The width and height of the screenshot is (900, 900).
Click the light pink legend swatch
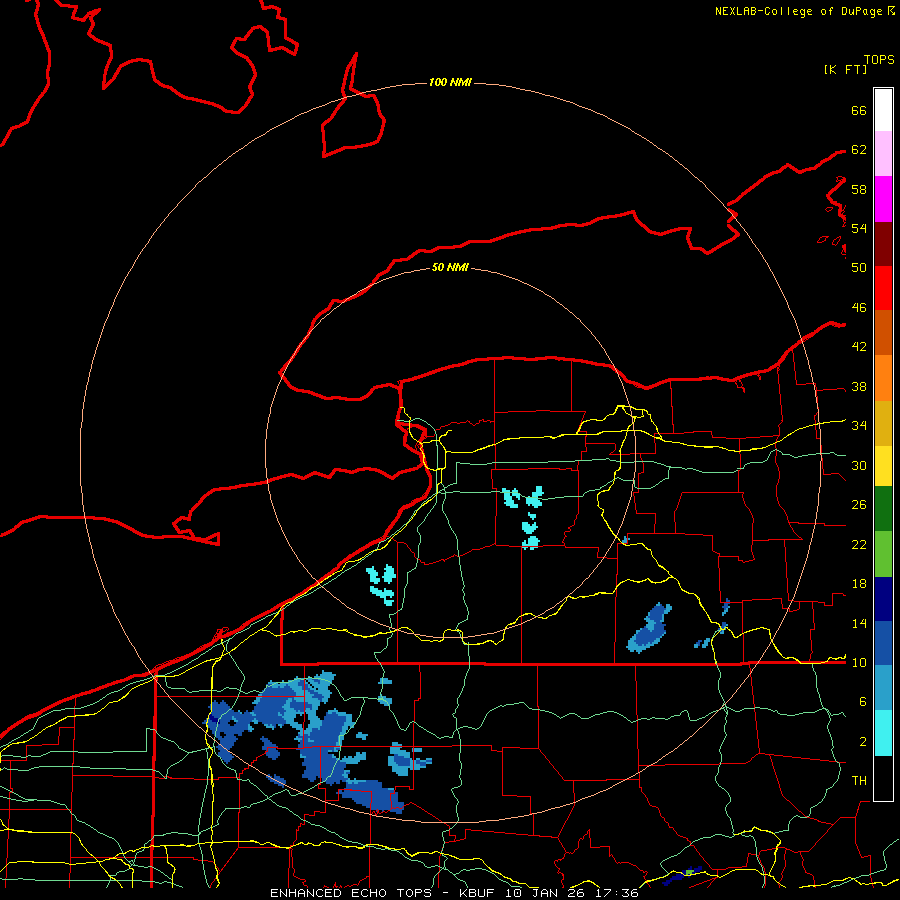pyautogui.click(x=883, y=154)
